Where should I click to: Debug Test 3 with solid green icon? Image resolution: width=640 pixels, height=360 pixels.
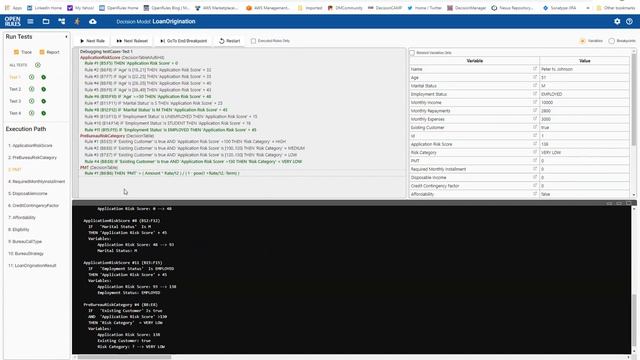click(x=43, y=101)
